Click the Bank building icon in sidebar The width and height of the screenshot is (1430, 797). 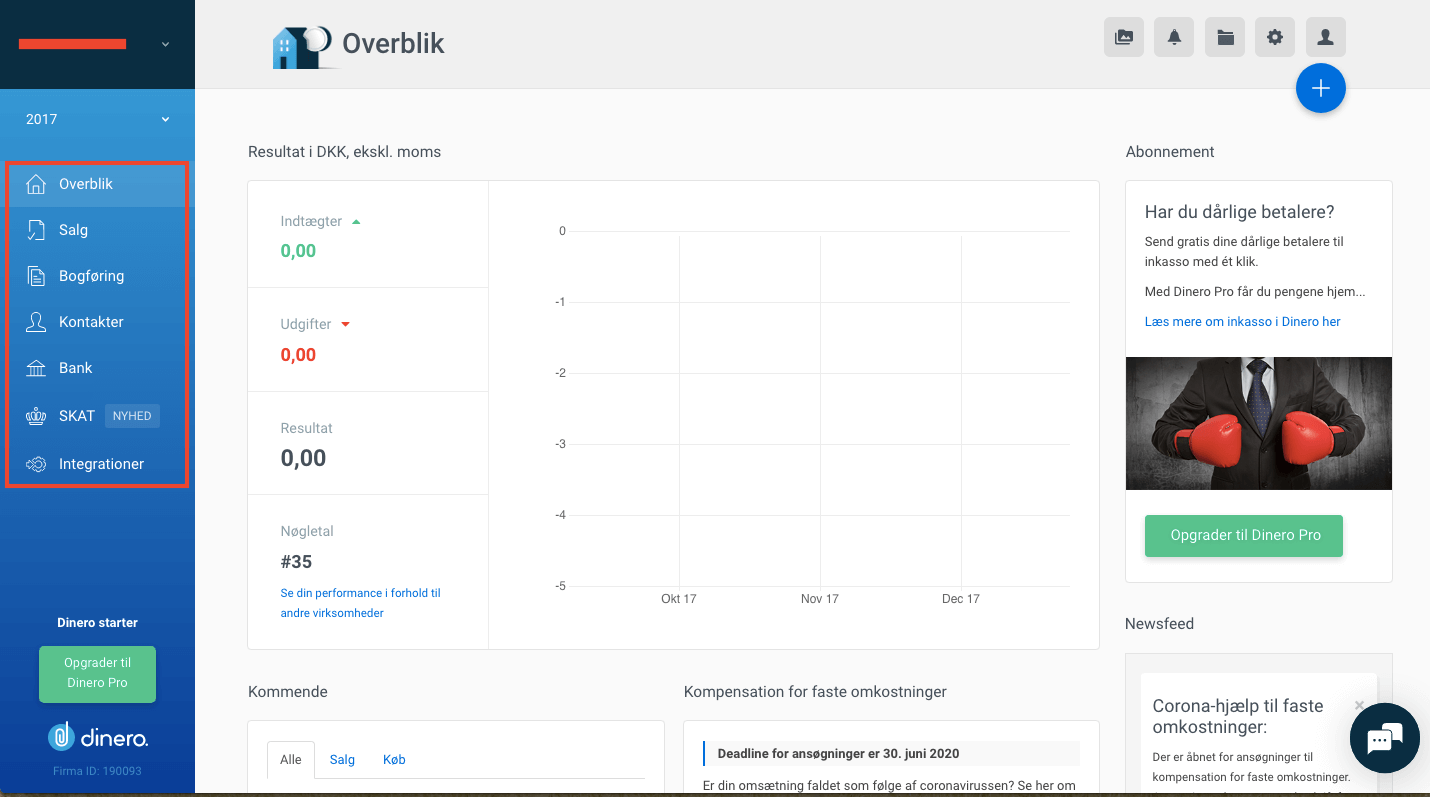36,368
